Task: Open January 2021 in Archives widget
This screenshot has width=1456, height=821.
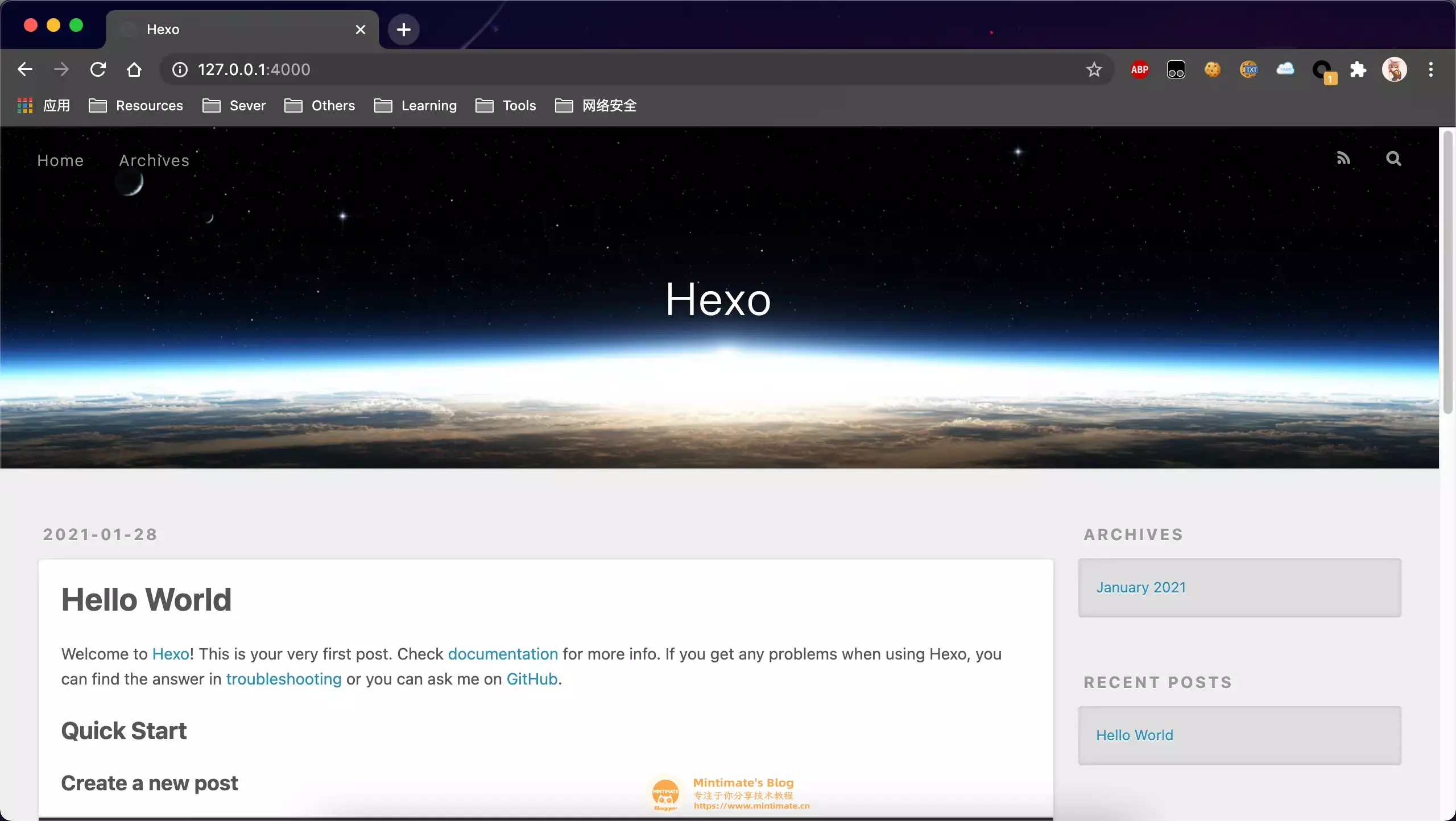Action: pyautogui.click(x=1141, y=587)
